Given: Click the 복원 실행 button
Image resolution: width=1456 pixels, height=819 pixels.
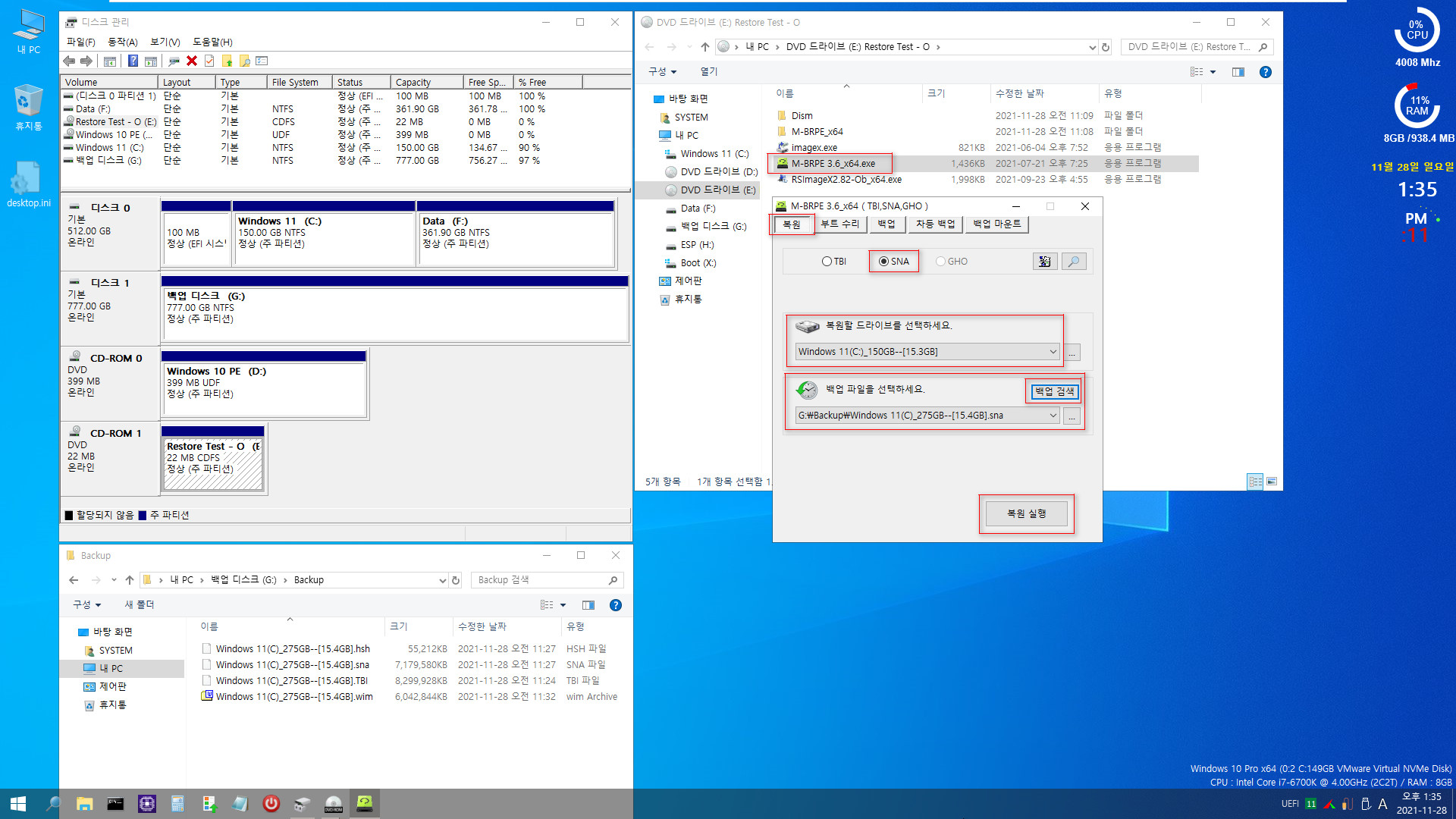Looking at the screenshot, I should point(1027,514).
